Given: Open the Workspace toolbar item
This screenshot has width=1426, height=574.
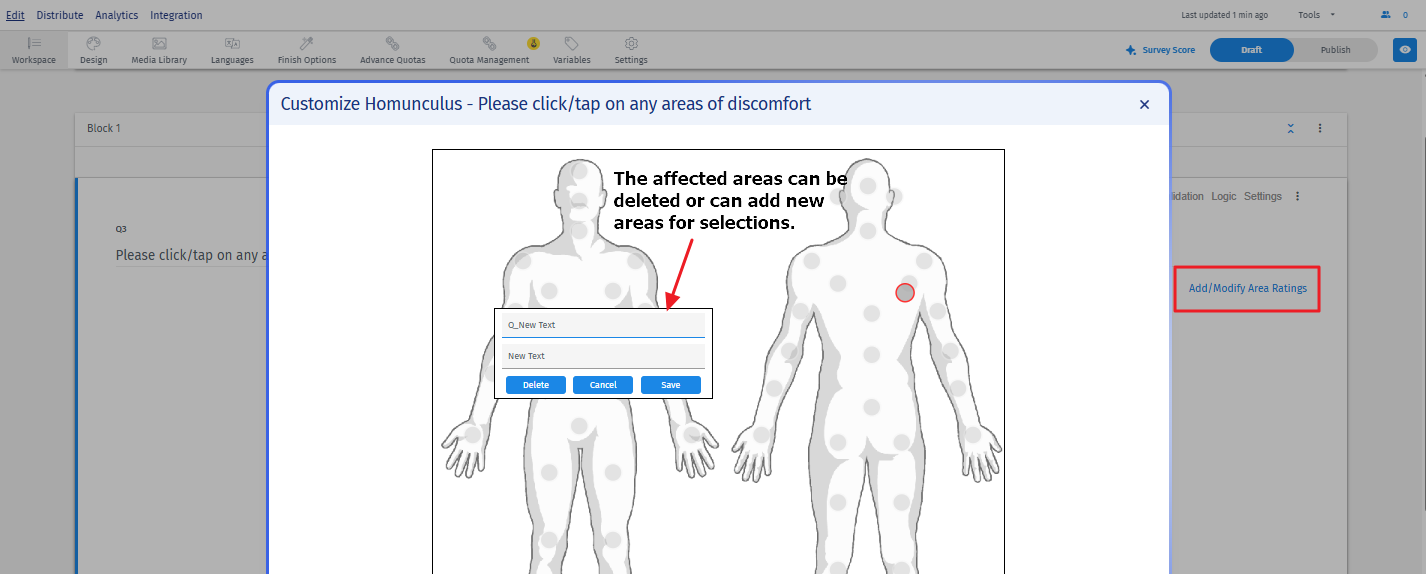Looking at the screenshot, I should (x=34, y=50).
